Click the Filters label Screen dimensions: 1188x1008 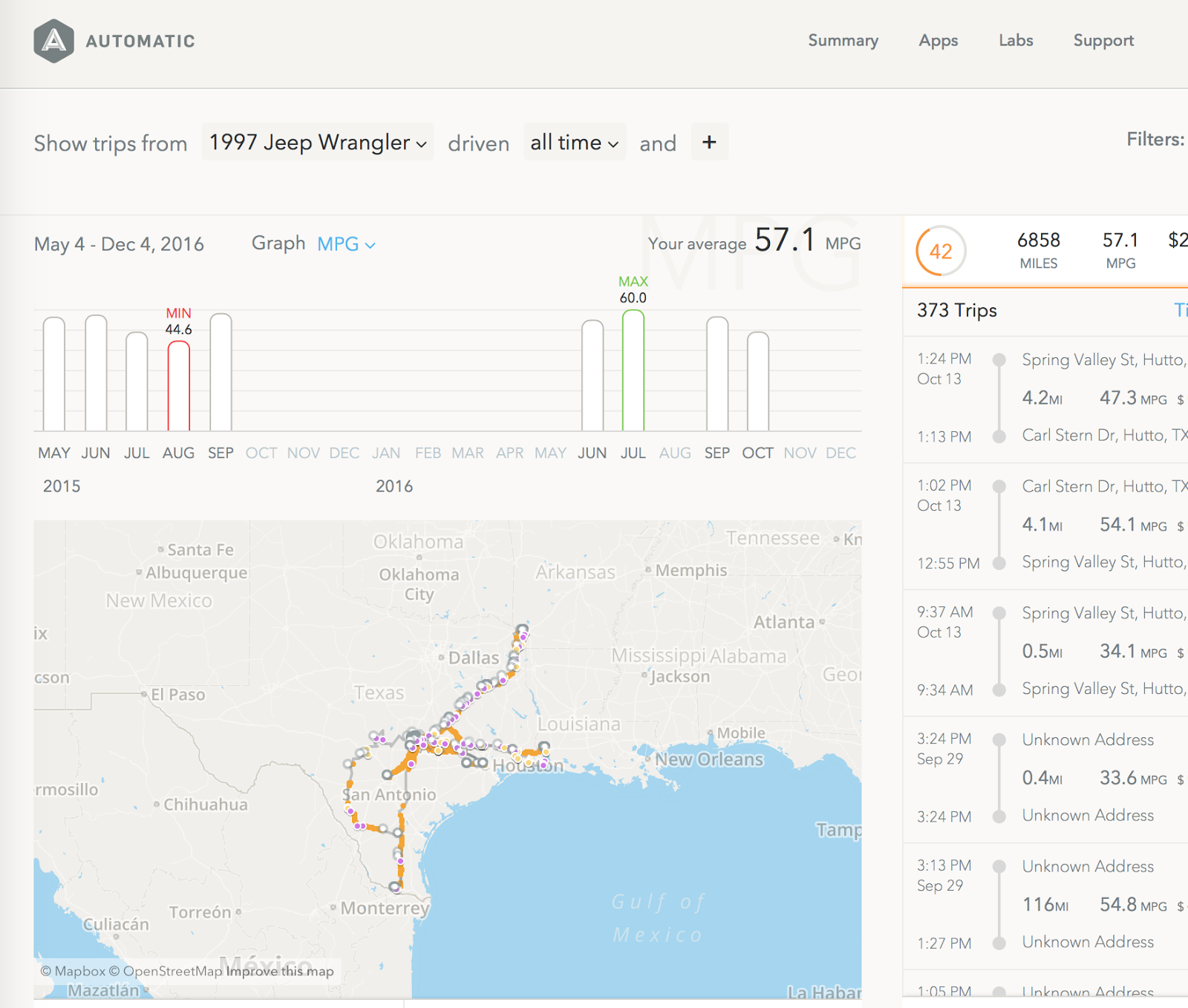click(x=1155, y=140)
